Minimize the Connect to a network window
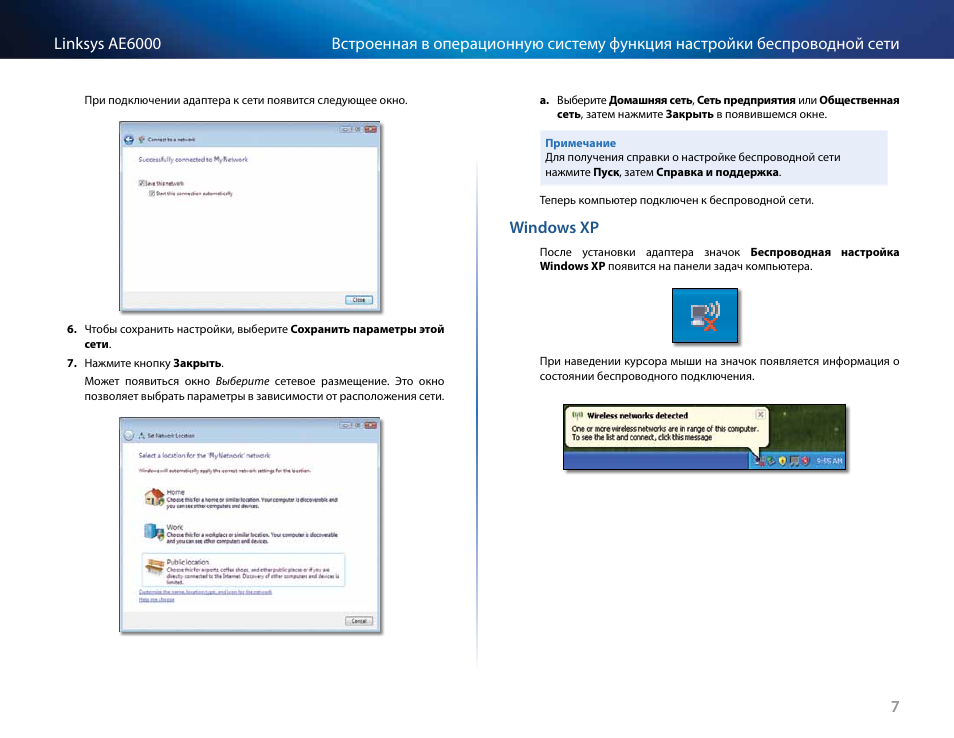Screen dimensions: 954x738 345,129
